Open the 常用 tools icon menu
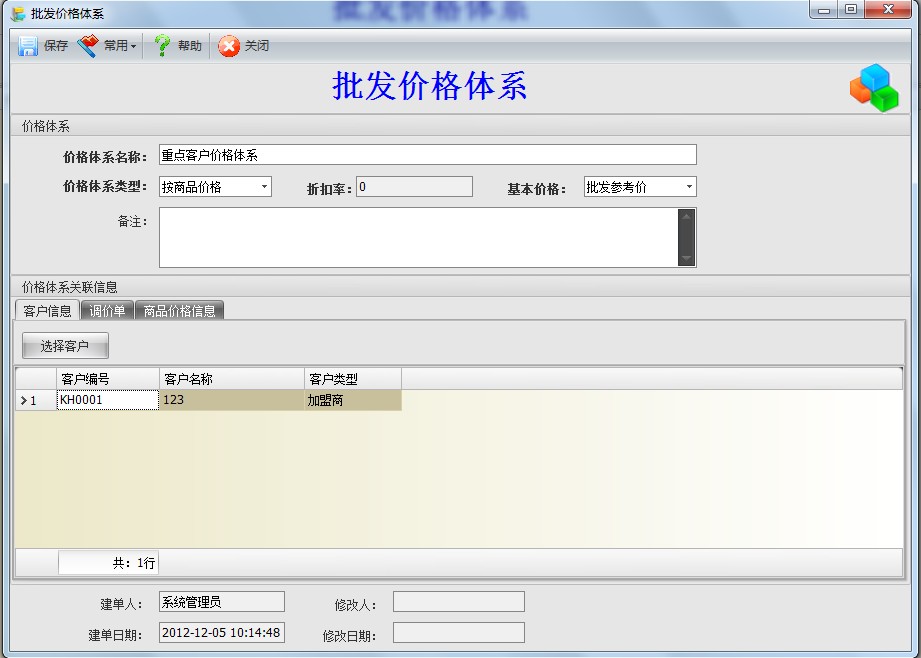 tap(88, 46)
